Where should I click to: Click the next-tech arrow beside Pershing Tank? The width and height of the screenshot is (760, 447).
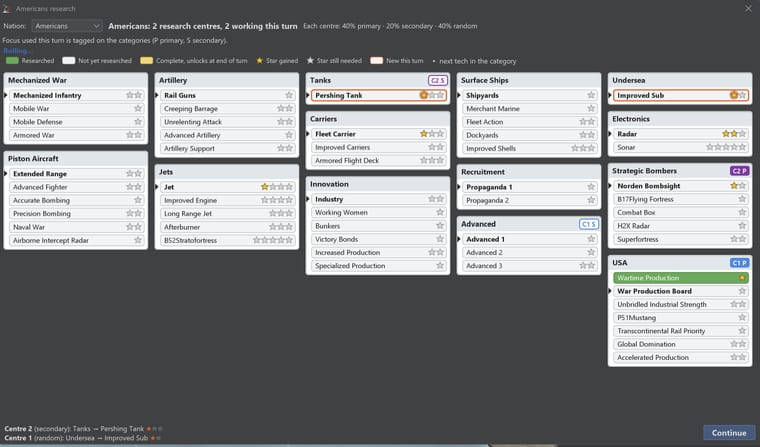coord(308,96)
